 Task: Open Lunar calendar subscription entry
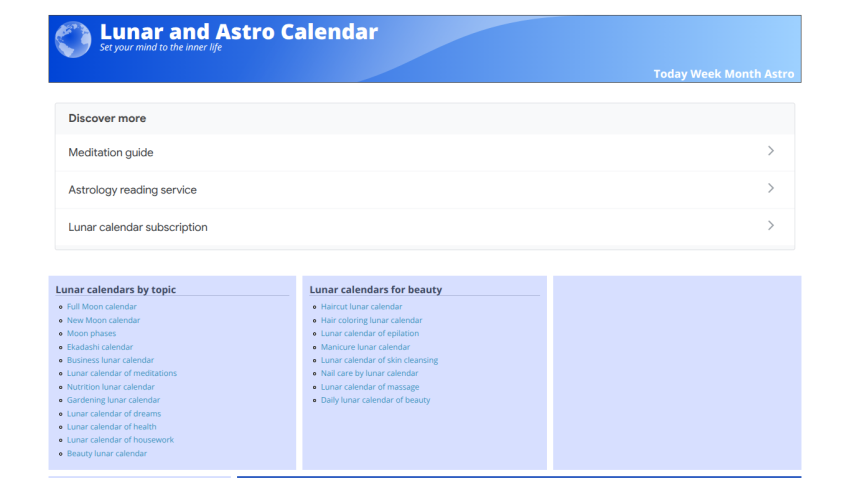click(425, 227)
